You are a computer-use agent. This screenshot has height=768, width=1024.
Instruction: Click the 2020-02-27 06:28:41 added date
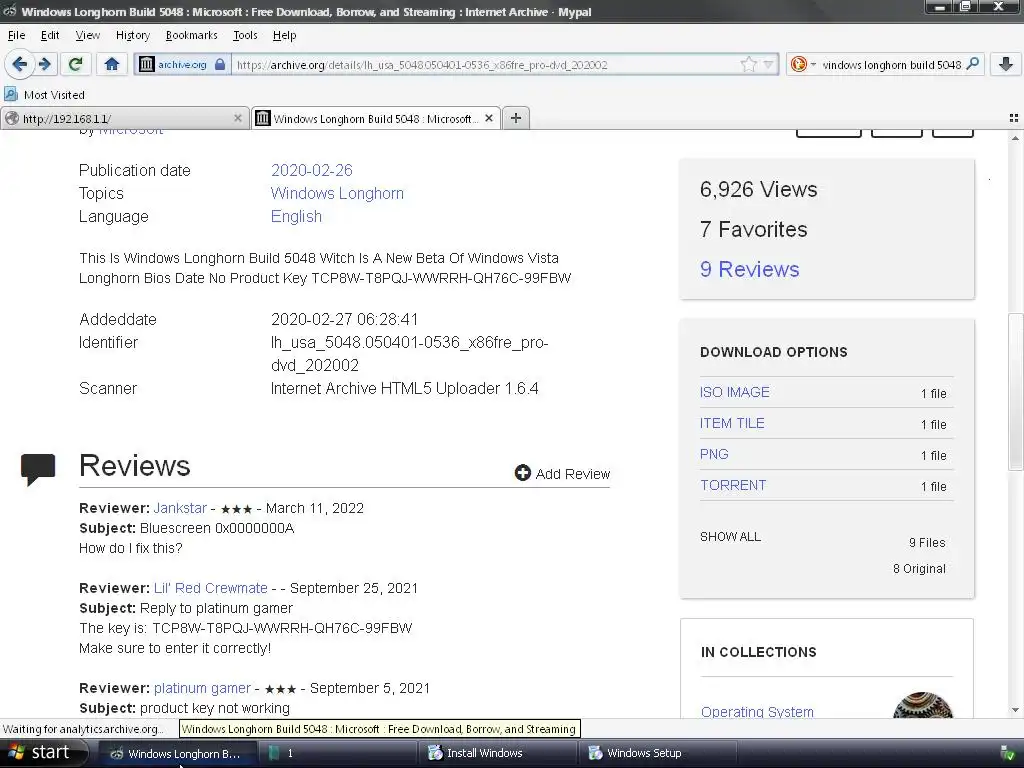(344, 319)
